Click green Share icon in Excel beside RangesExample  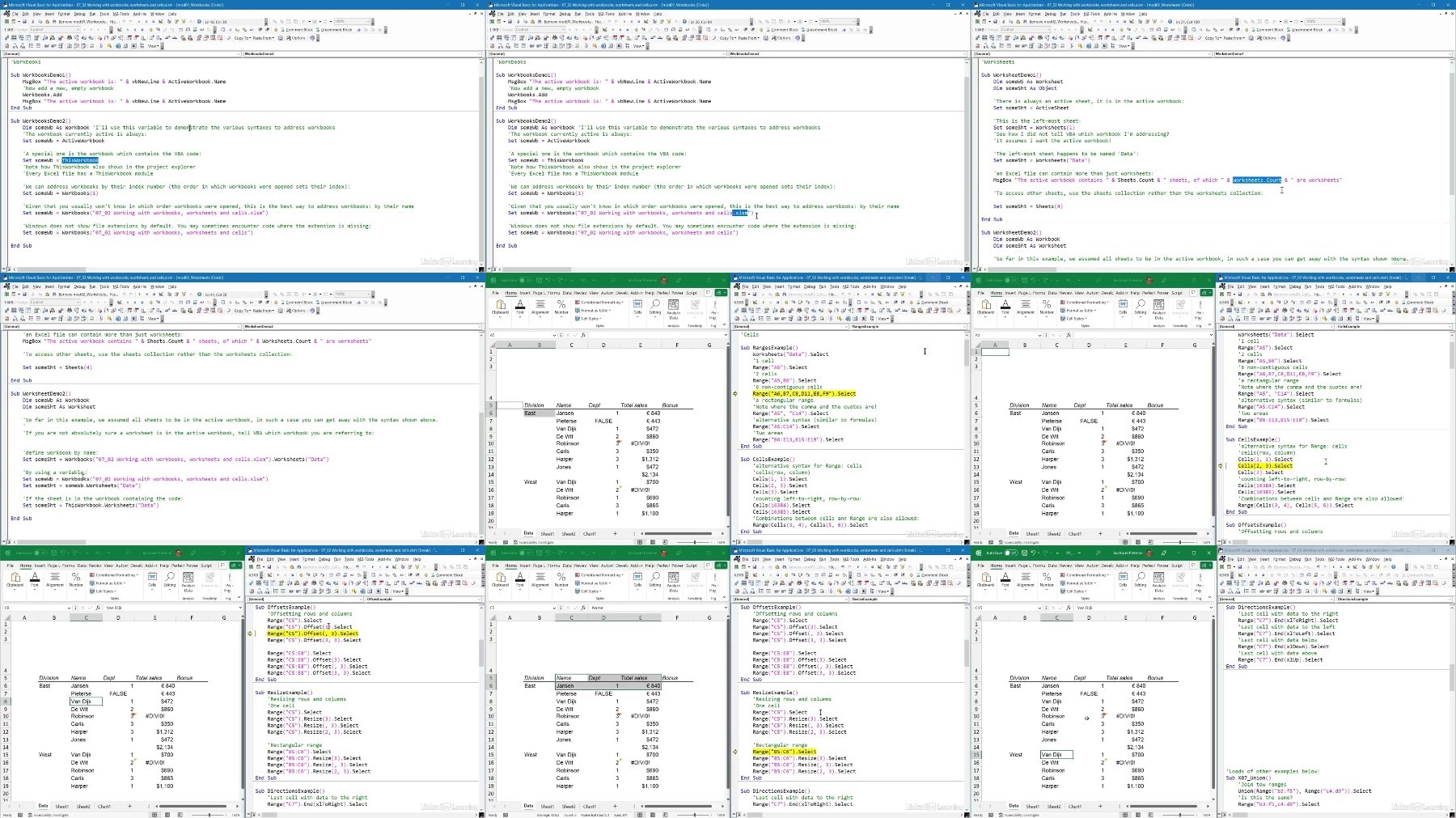click(719, 293)
